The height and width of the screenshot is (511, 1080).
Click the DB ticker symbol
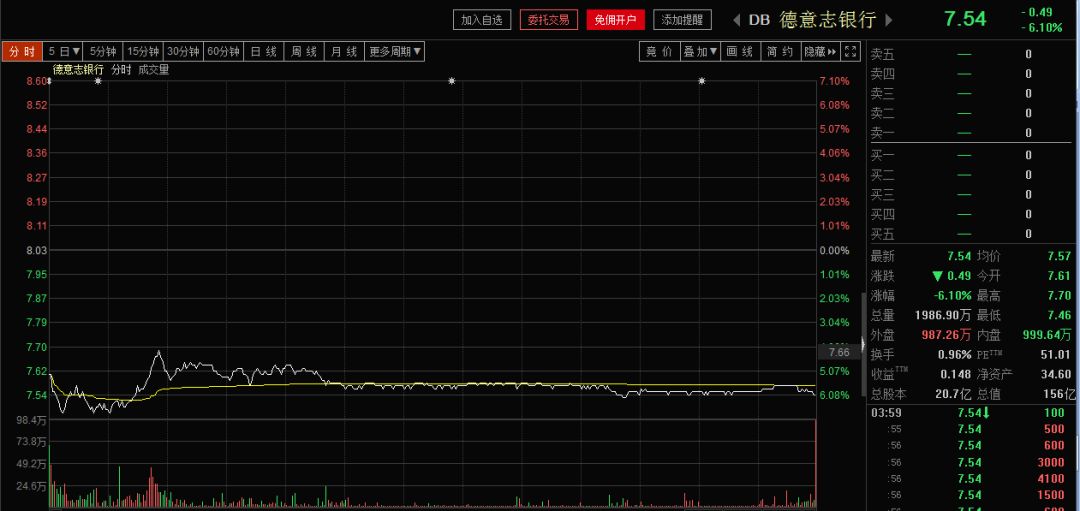(x=759, y=20)
